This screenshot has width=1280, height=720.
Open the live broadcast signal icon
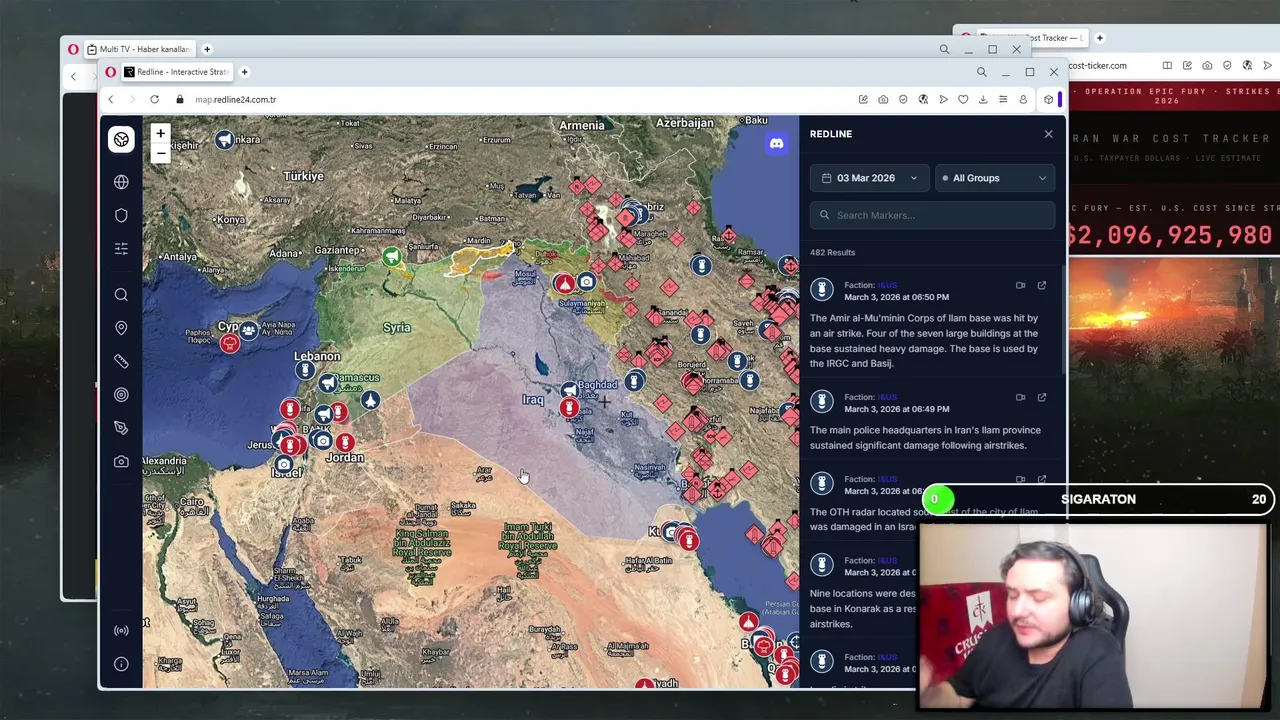click(x=121, y=631)
